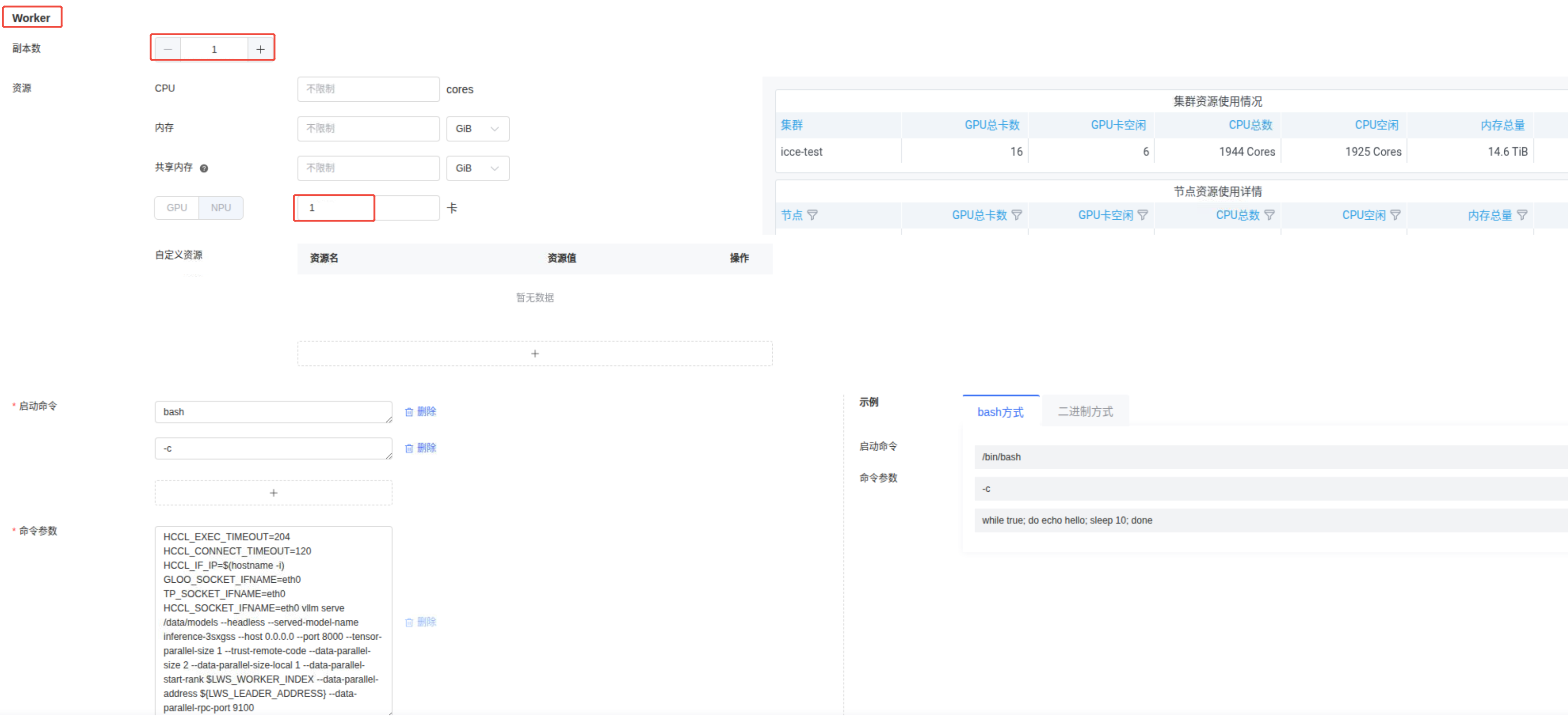Switch to the bash方式 example tab
The height and width of the screenshot is (717, 1568).
[x=1000, y=412]
